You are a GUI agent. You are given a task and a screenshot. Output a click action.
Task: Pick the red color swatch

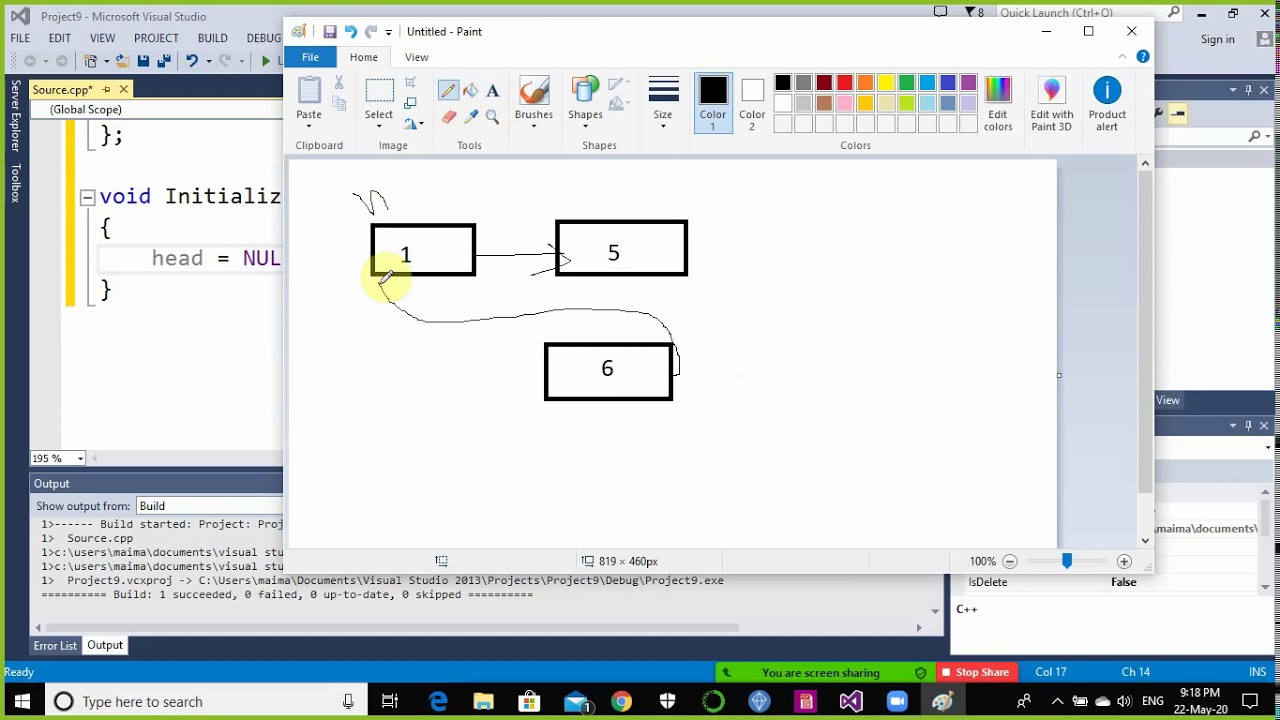[x=845, y=83]
